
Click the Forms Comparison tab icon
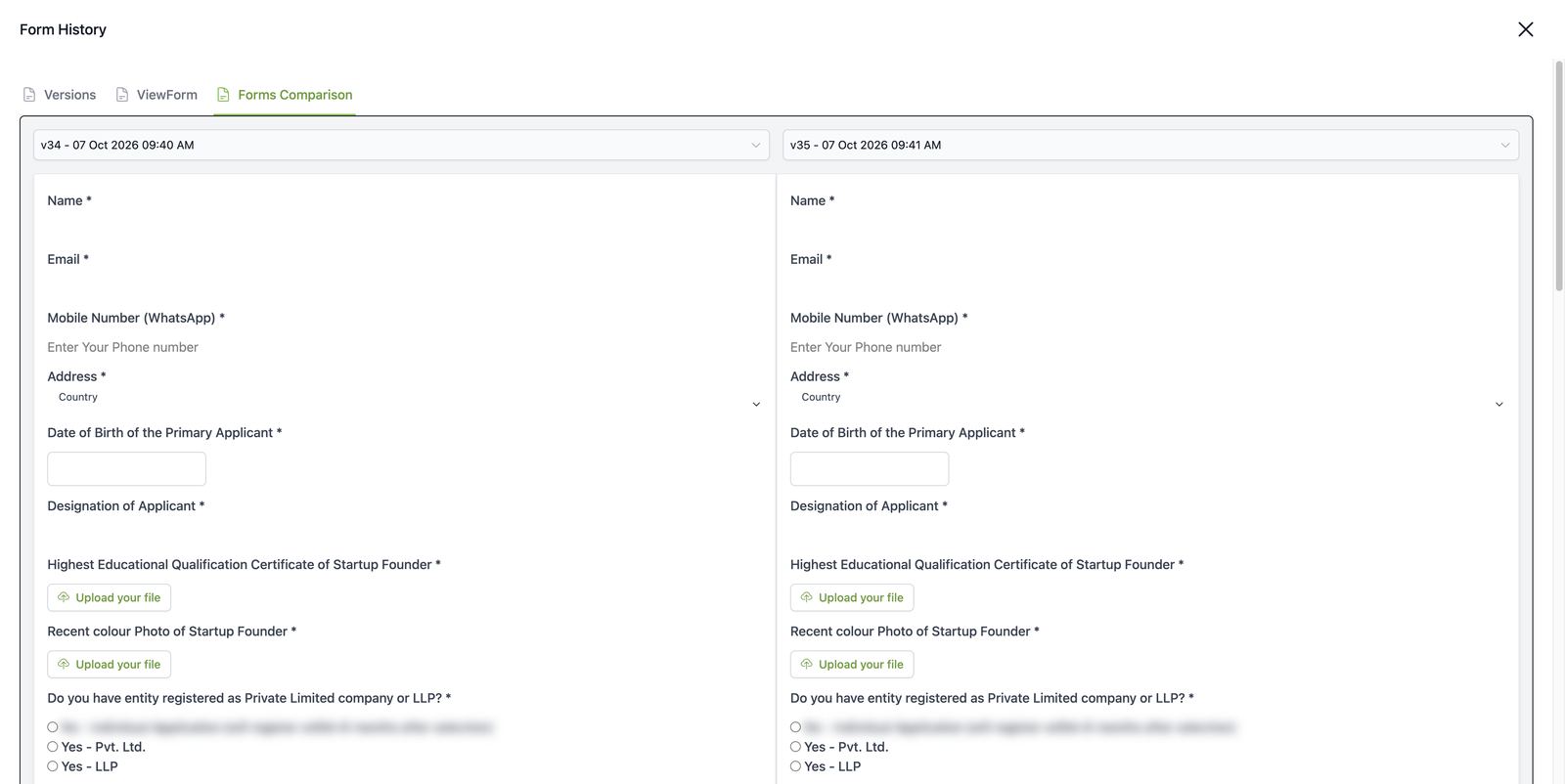[223, 95]
